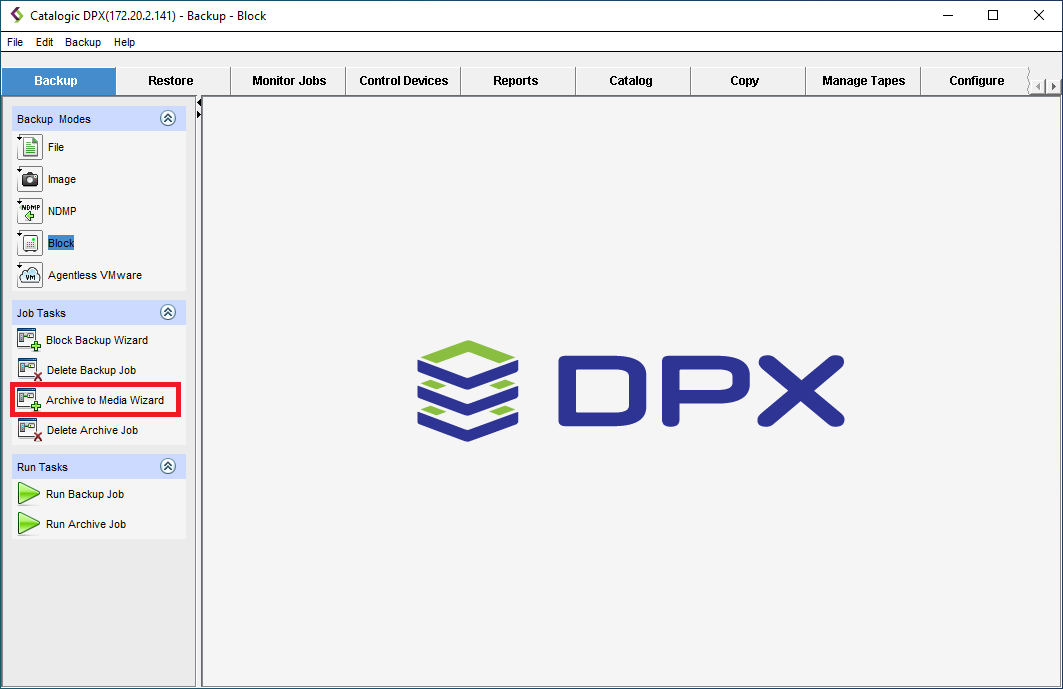This screenshot has width=1063, height=689.
Task: Click the Delete Archive Job link
Action: (x=92, y=430)
